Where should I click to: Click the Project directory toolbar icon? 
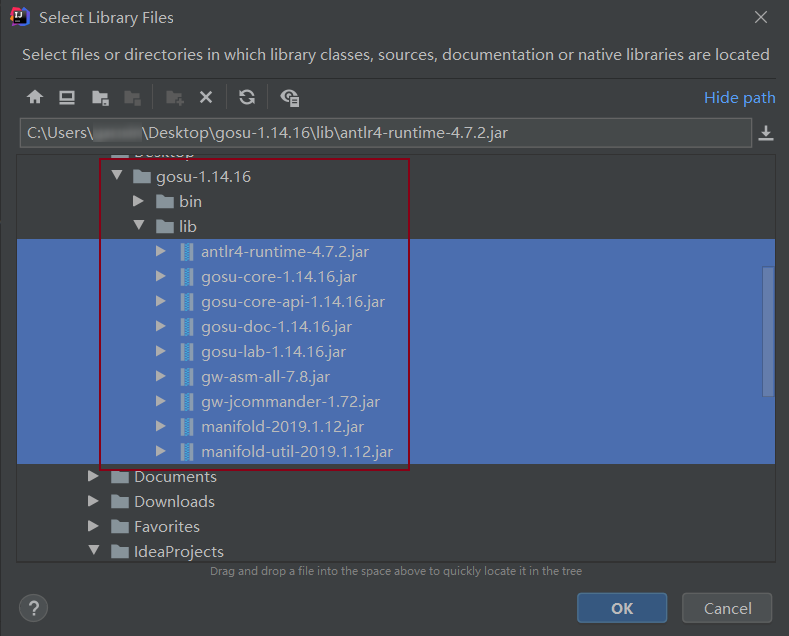click(x=100, y=97)
